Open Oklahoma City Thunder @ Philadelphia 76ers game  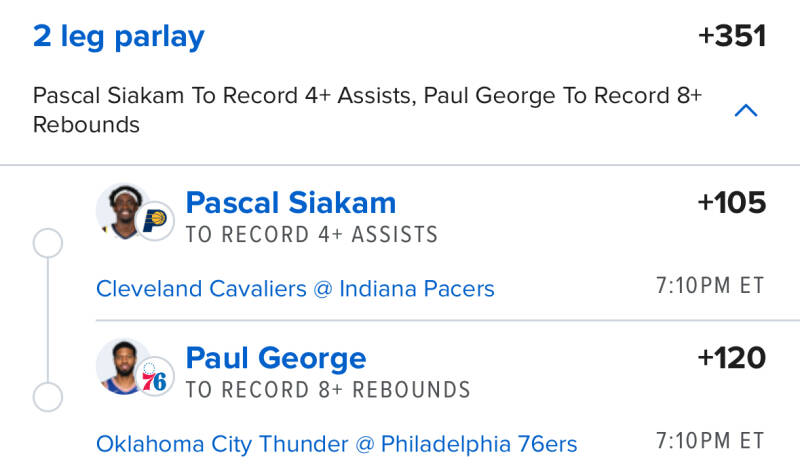click(x=336, y=443)
